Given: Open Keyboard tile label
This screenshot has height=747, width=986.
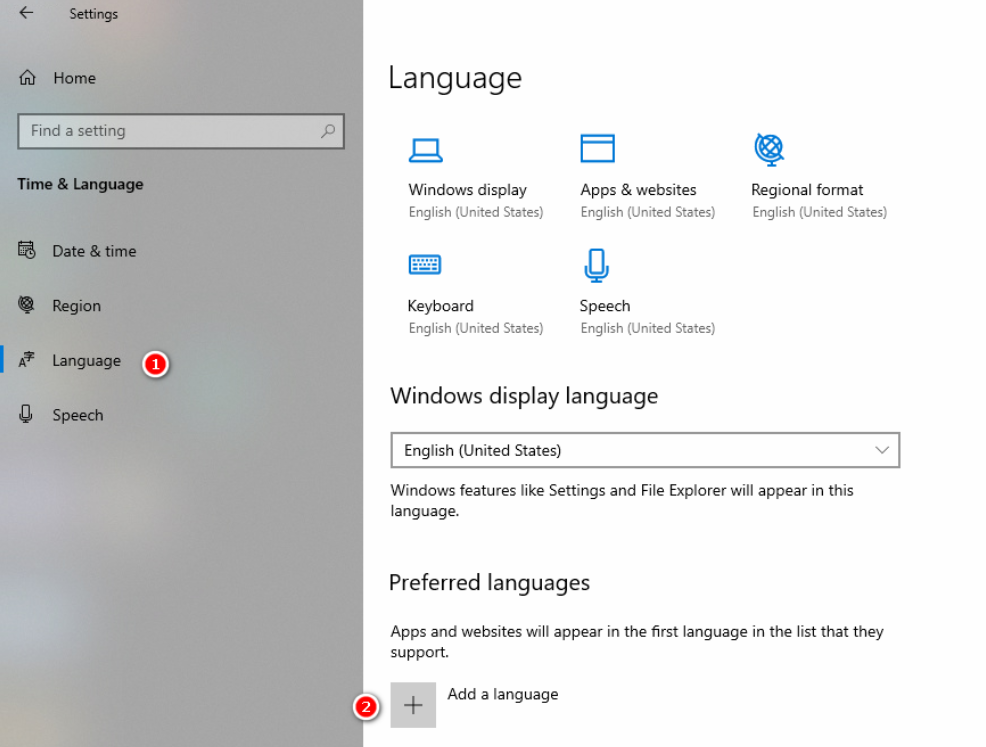Looking at the screenshot, I should 440,306.
